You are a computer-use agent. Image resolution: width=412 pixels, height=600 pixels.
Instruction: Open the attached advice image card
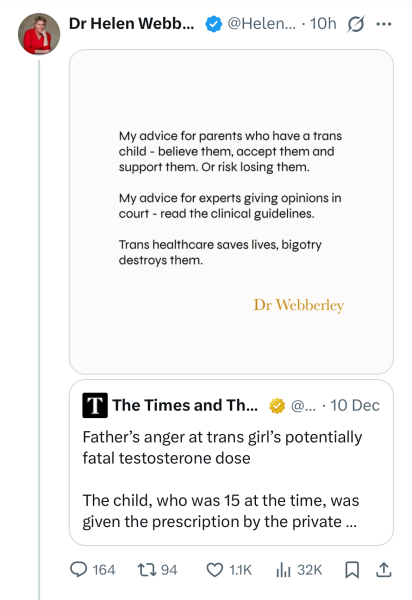pyautogui.click(x=231, y=212)
